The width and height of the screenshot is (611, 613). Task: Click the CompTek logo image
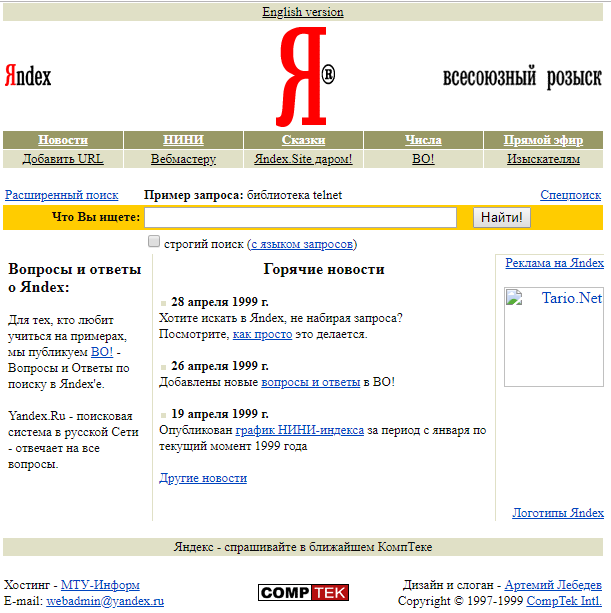[x=303, y=593]
